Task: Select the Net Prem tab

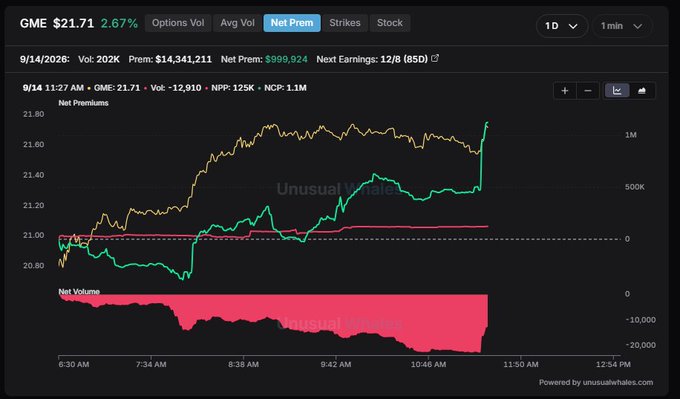Action: pyautogui.click(x=292, y=23)
